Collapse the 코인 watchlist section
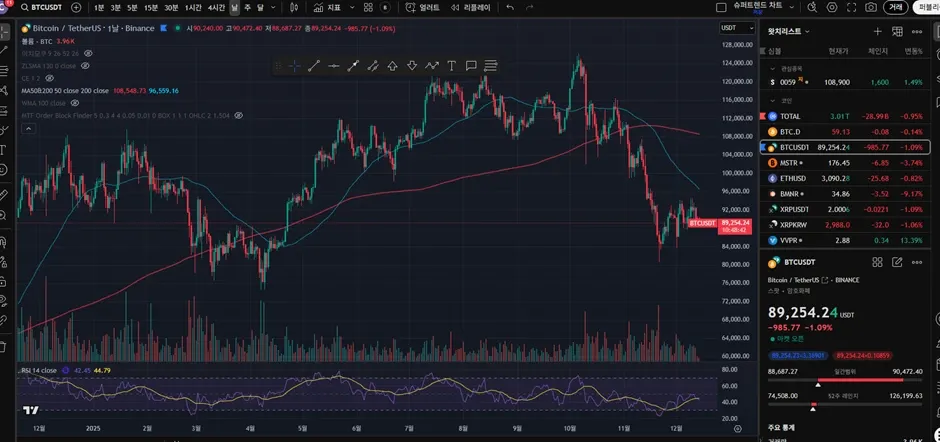Viewport: 940px width, 442px height. (772, 101)
